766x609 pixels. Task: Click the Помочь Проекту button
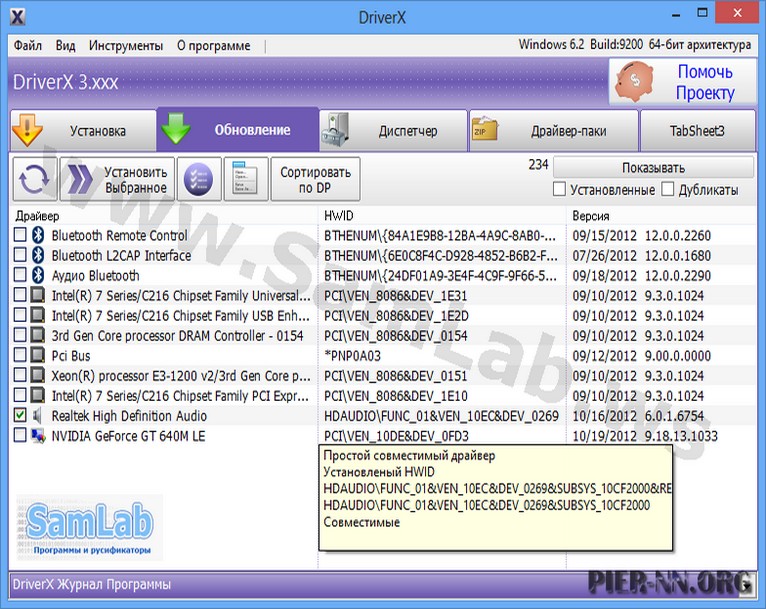coord(682,82)
